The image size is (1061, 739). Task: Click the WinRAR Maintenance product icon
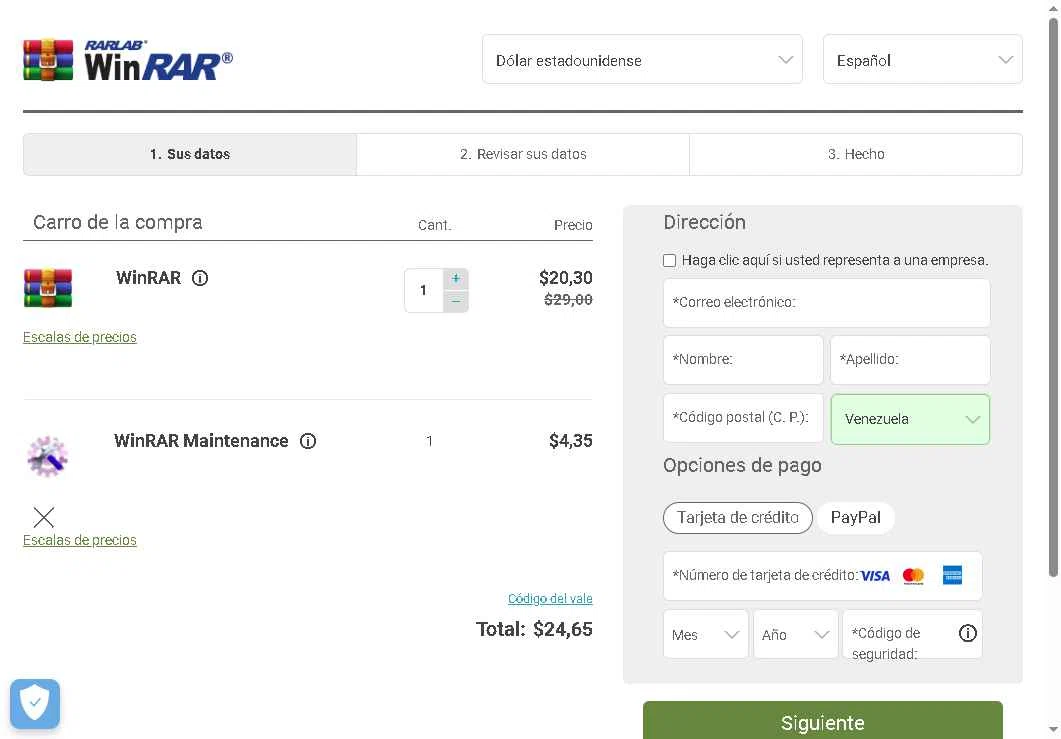click(x=47, y=456)
